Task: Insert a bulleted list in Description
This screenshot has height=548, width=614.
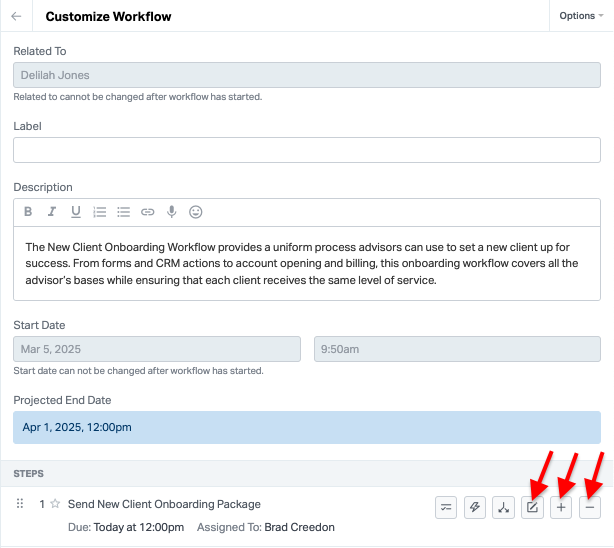Action: tap(123, 212)
